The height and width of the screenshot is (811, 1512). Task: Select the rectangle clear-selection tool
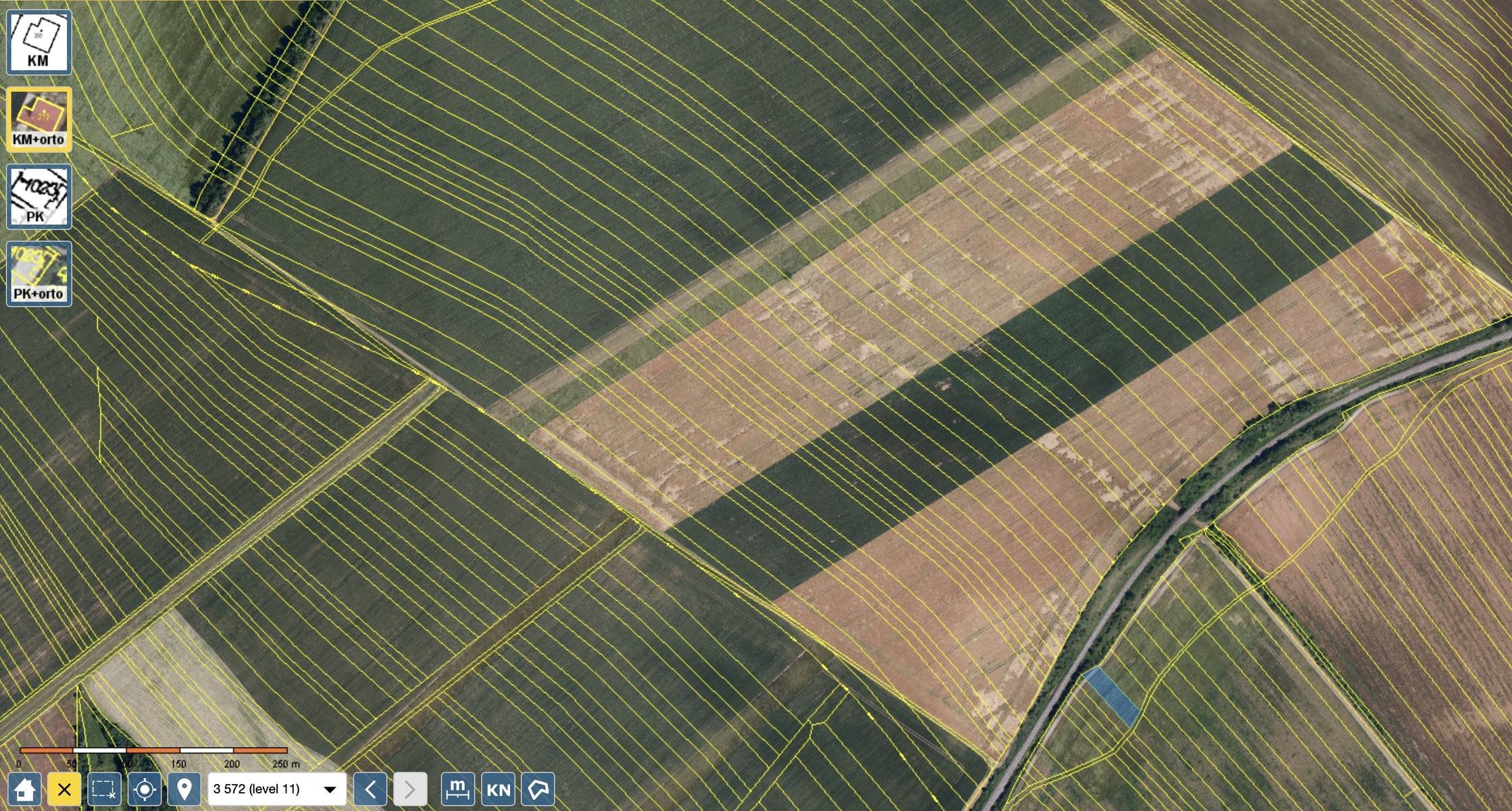(x=104, y=789)
